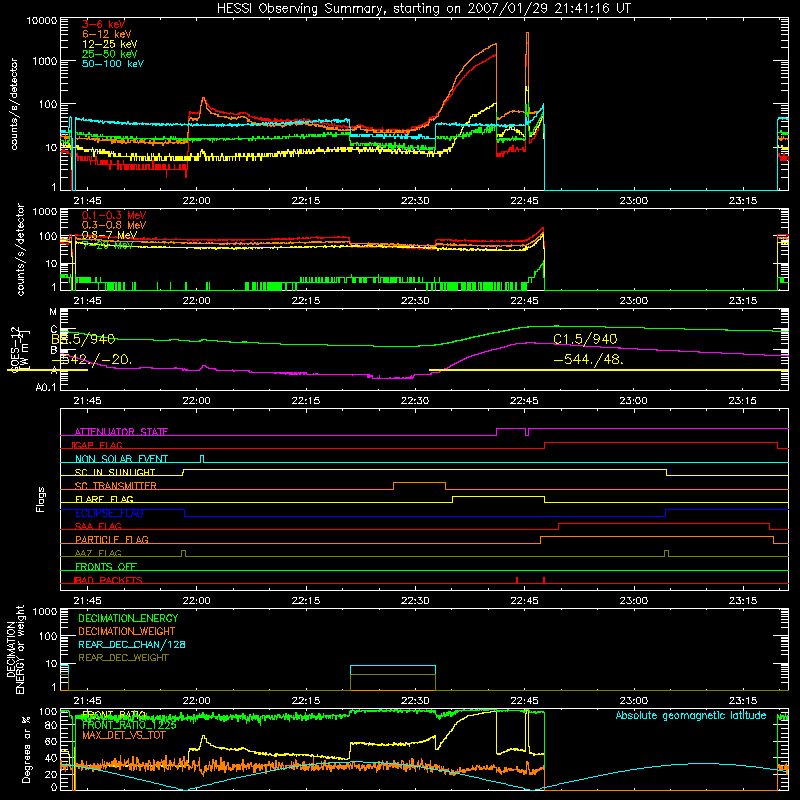Click the SC_IN_SUNLIGHT flag label
The width and height of the screenshot is (800, 800).
(x=114, y=472)
